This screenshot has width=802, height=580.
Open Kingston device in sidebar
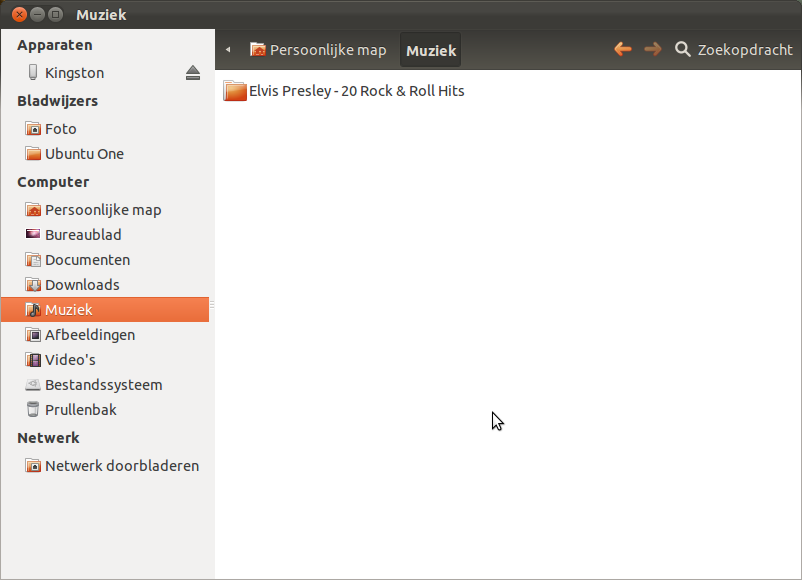click(x=74, y=73)
